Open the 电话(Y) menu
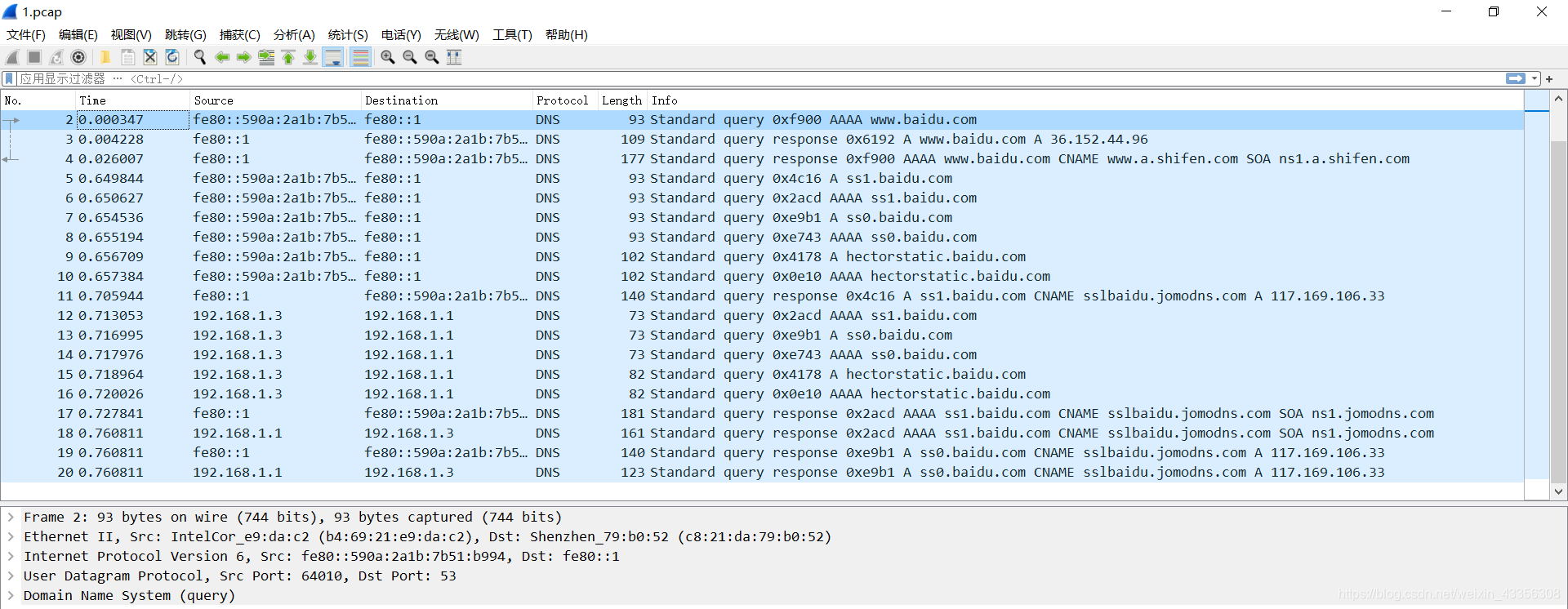1568x609 pixels. (401, 34)
